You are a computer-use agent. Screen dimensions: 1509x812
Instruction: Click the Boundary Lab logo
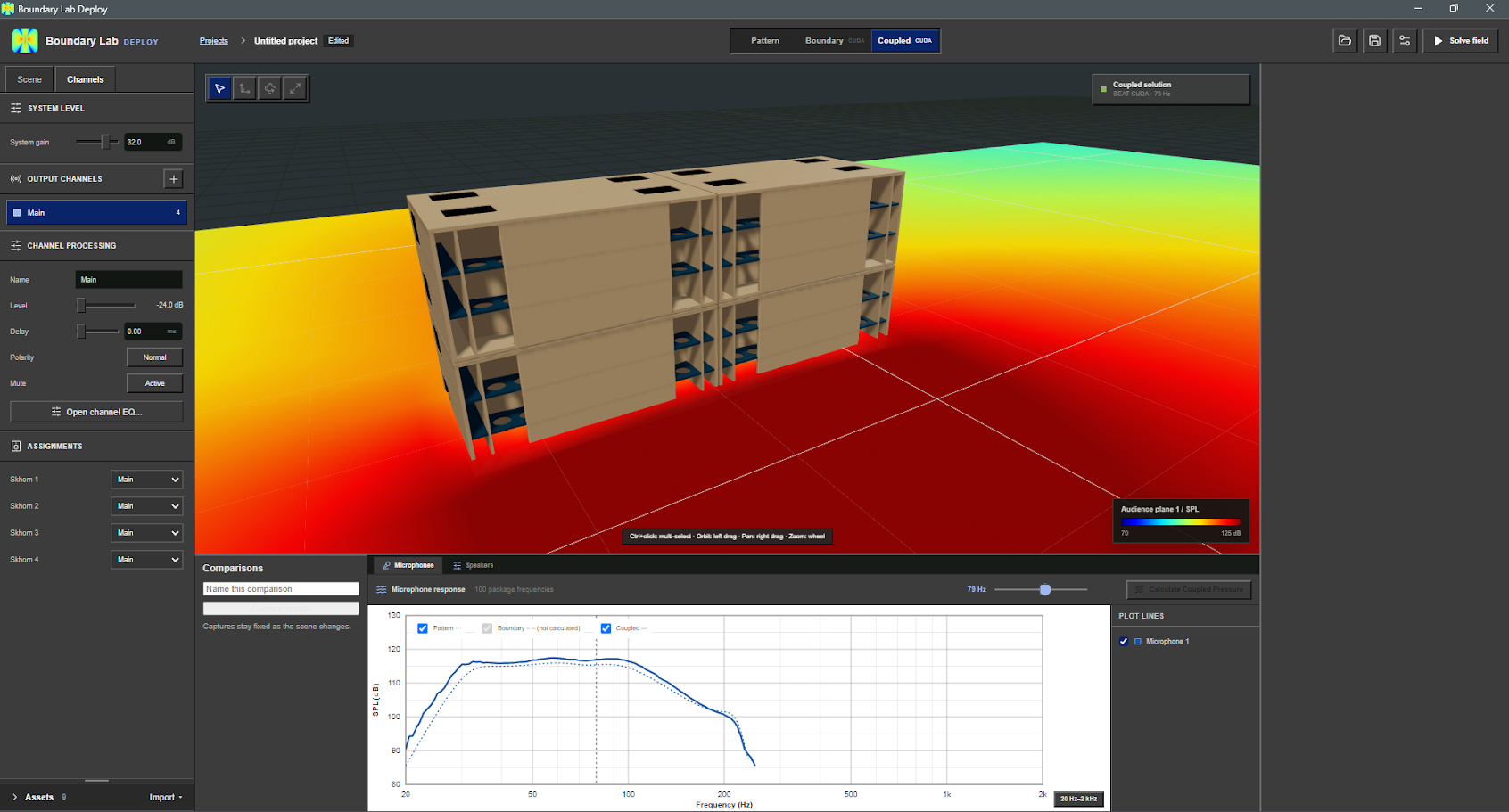pyautogui.click(x=25, y=41)
